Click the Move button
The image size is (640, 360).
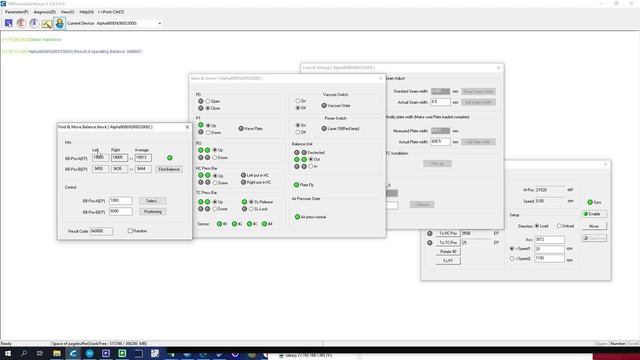click(x=594, y=226)
